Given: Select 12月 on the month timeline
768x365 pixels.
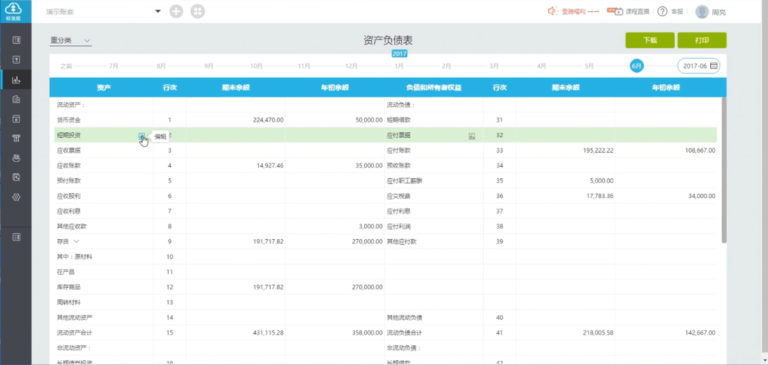Looking at the screenshot, I should [351, 66].
